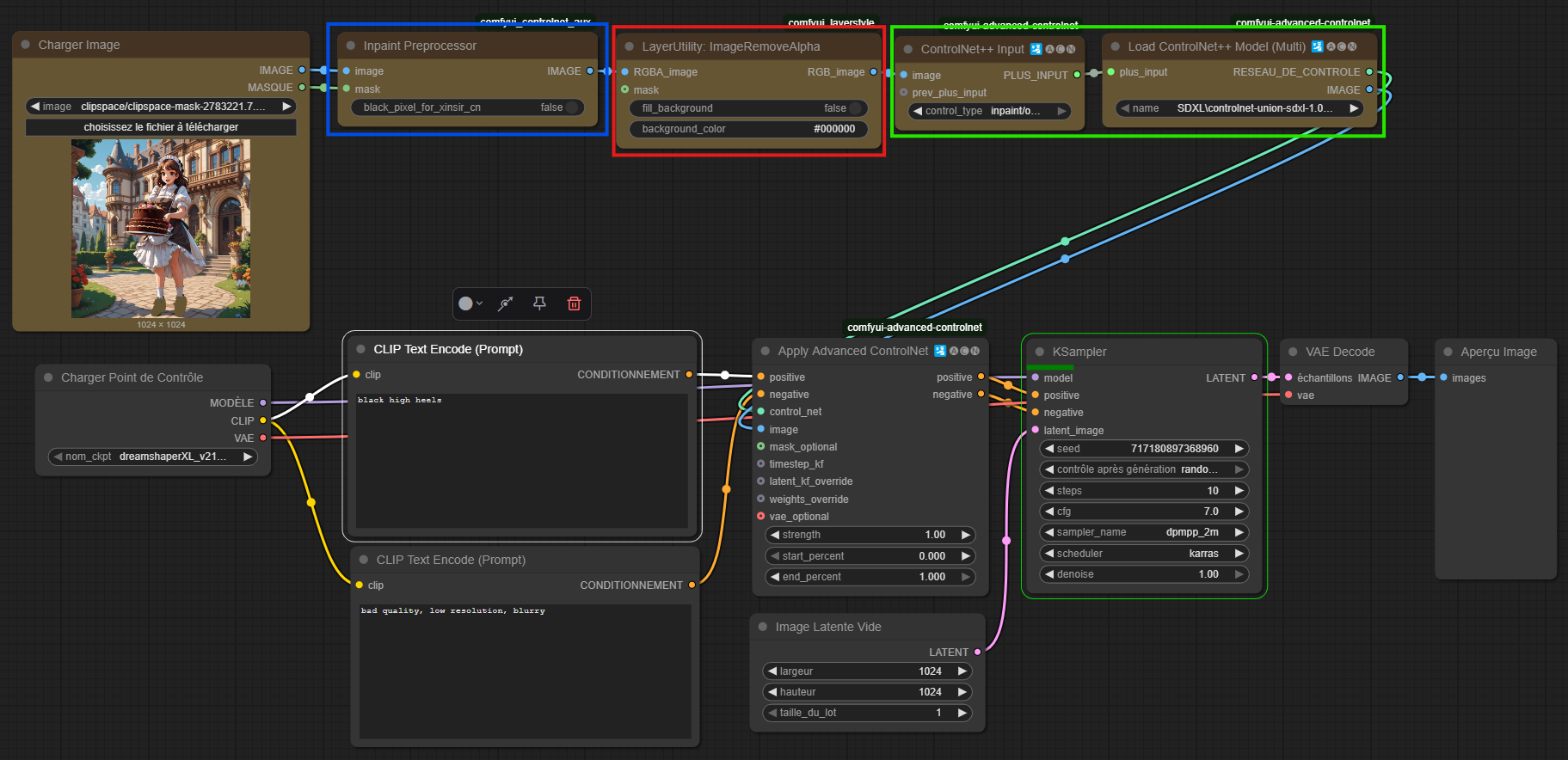This screenshot has height=760, width=1568.
Task: Pin the selected CLIP Text Encode node
Action: click(539, 303)
